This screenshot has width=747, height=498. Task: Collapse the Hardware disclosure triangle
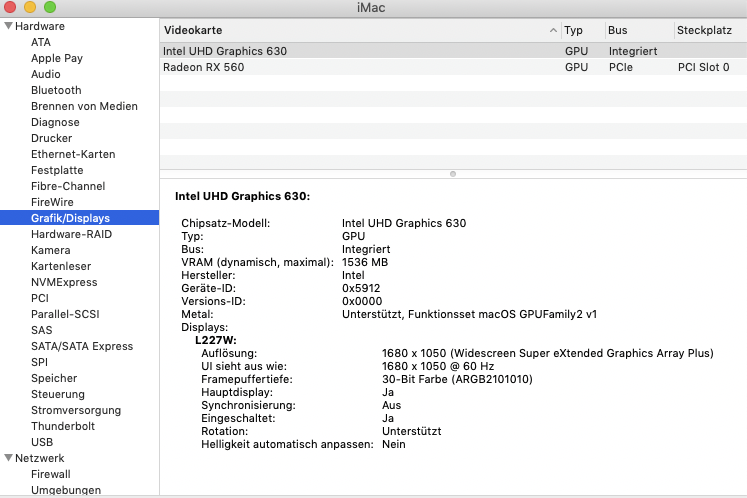[9, 26]
